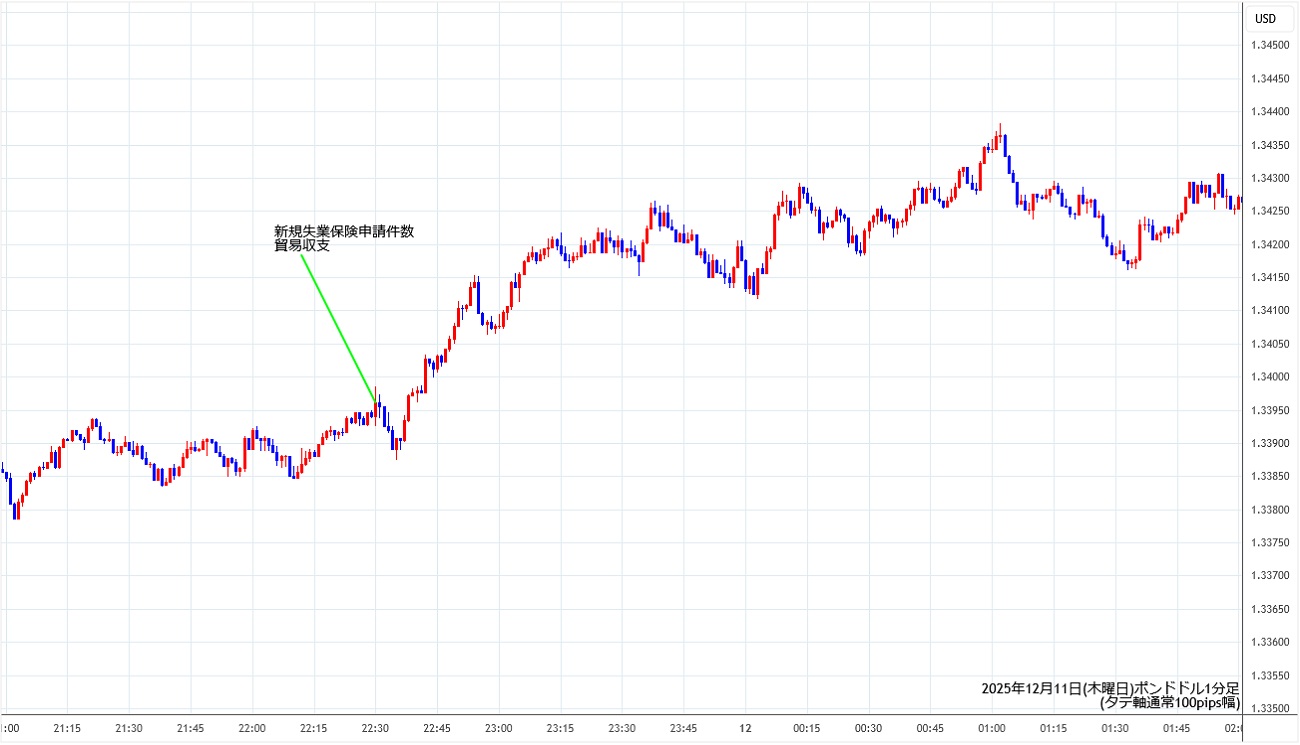
Task: Click the 21:15 time axis label
Action: click(67, 728)
